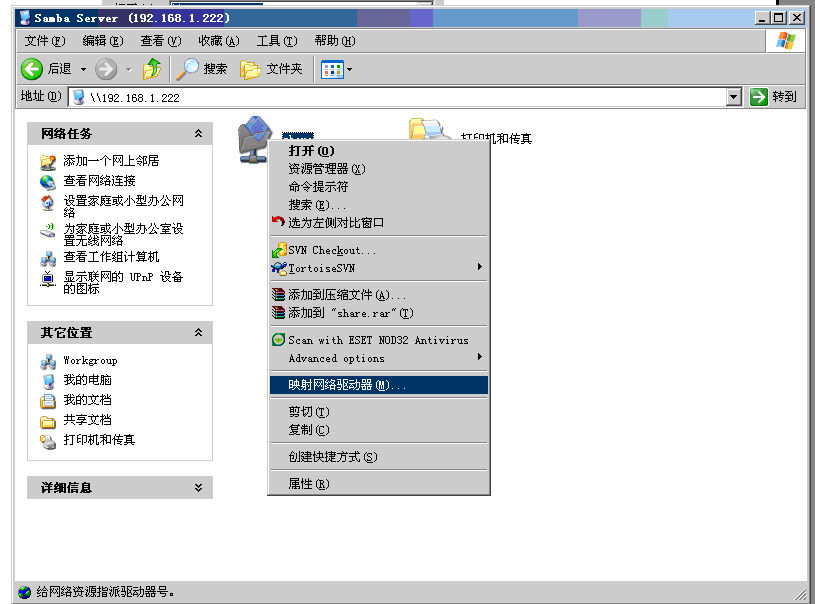This screenshot has width=815, height=604.
Task: Click the address bar path field
Action: click(x=400, y=97)
